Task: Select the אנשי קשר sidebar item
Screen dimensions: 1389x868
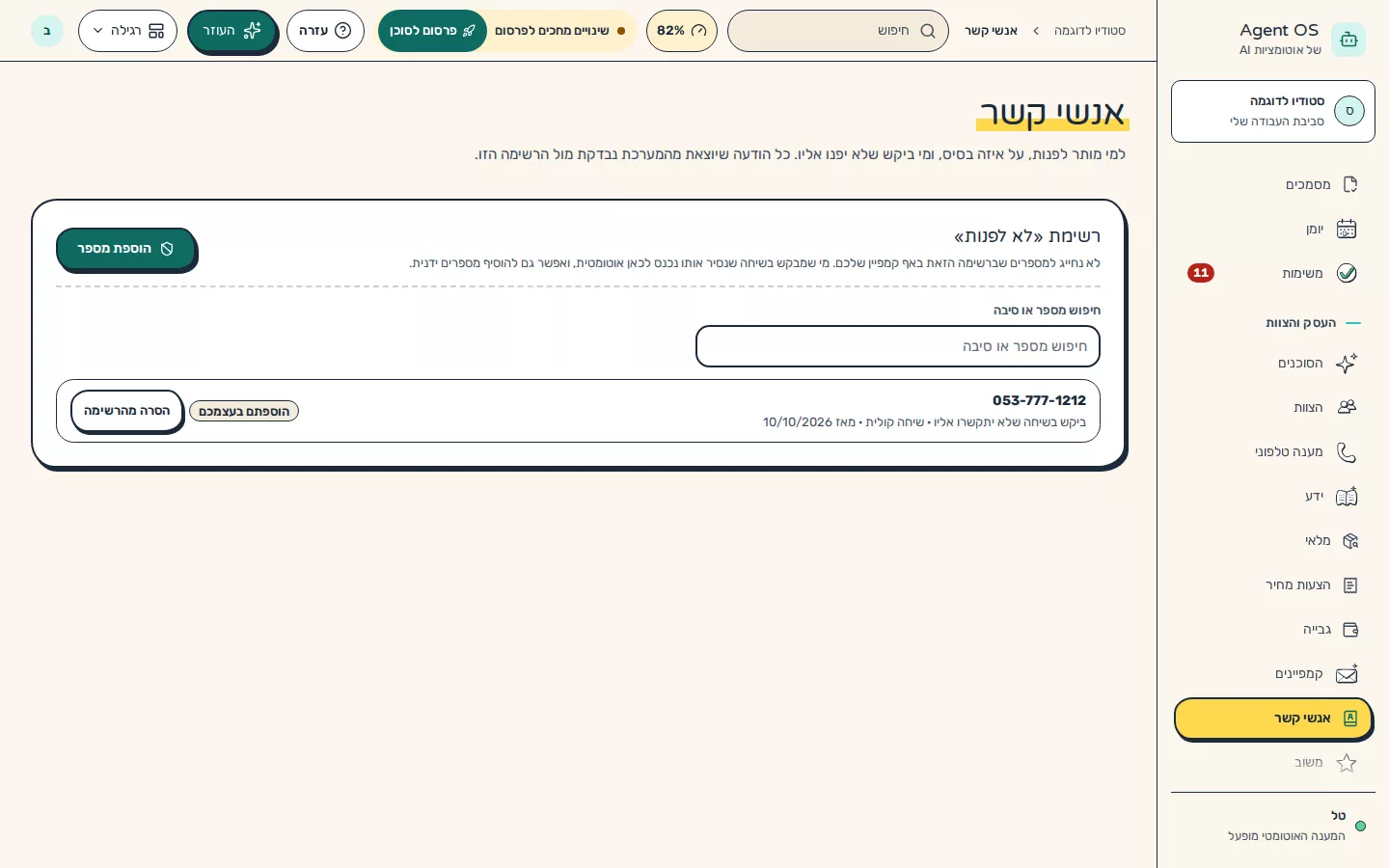Action: (x=1273, y=719)
